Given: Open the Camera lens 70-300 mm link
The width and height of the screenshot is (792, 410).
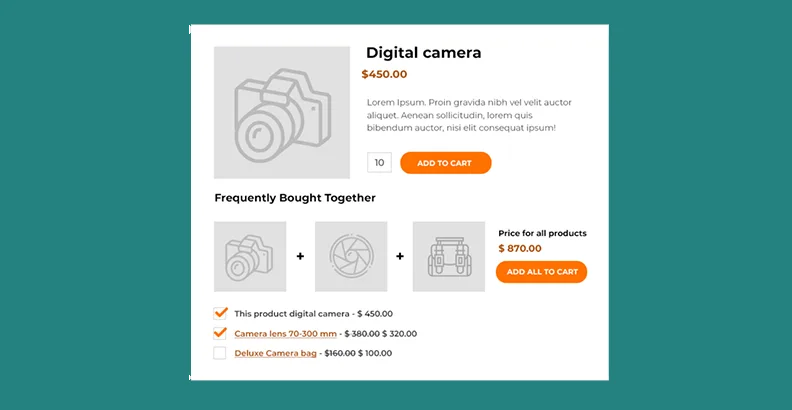Looking at the screenshot, I should 285,334.
